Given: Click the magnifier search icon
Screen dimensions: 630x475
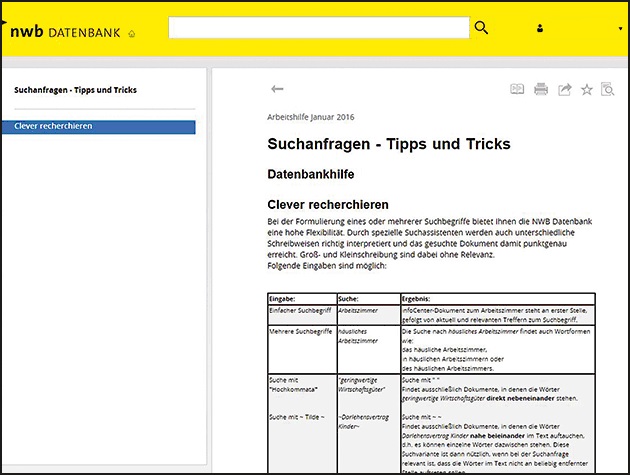Looking at the screenshot, I should tap(482, 28).
